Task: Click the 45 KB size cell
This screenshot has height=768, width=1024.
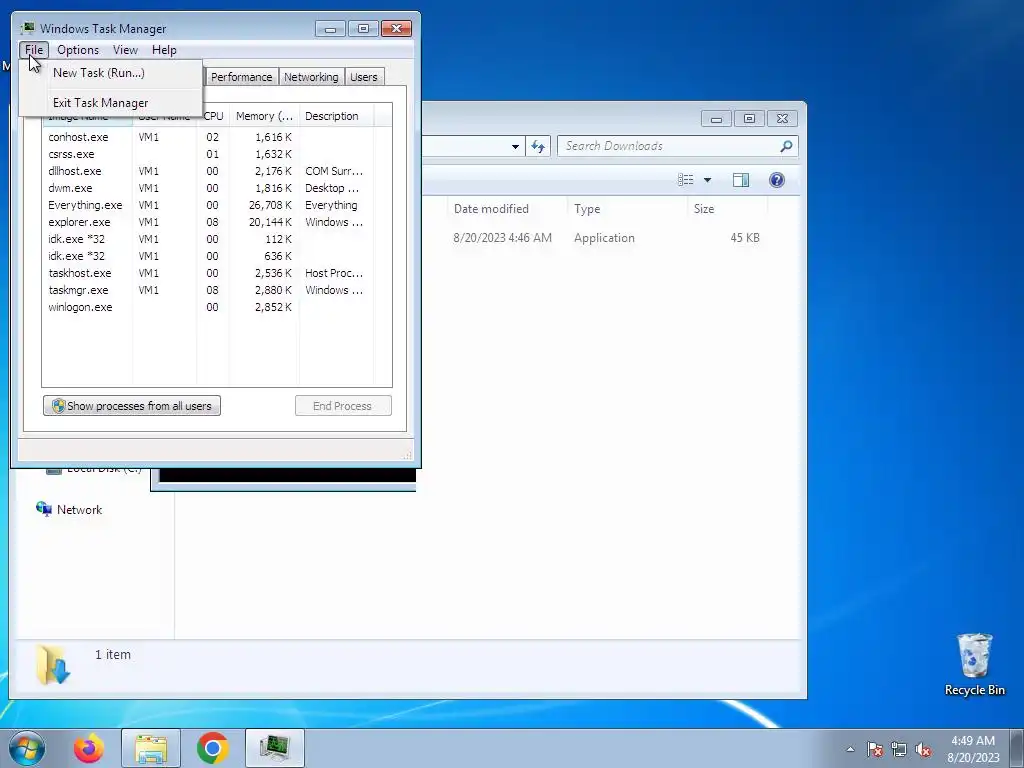Action: [745, 238]
